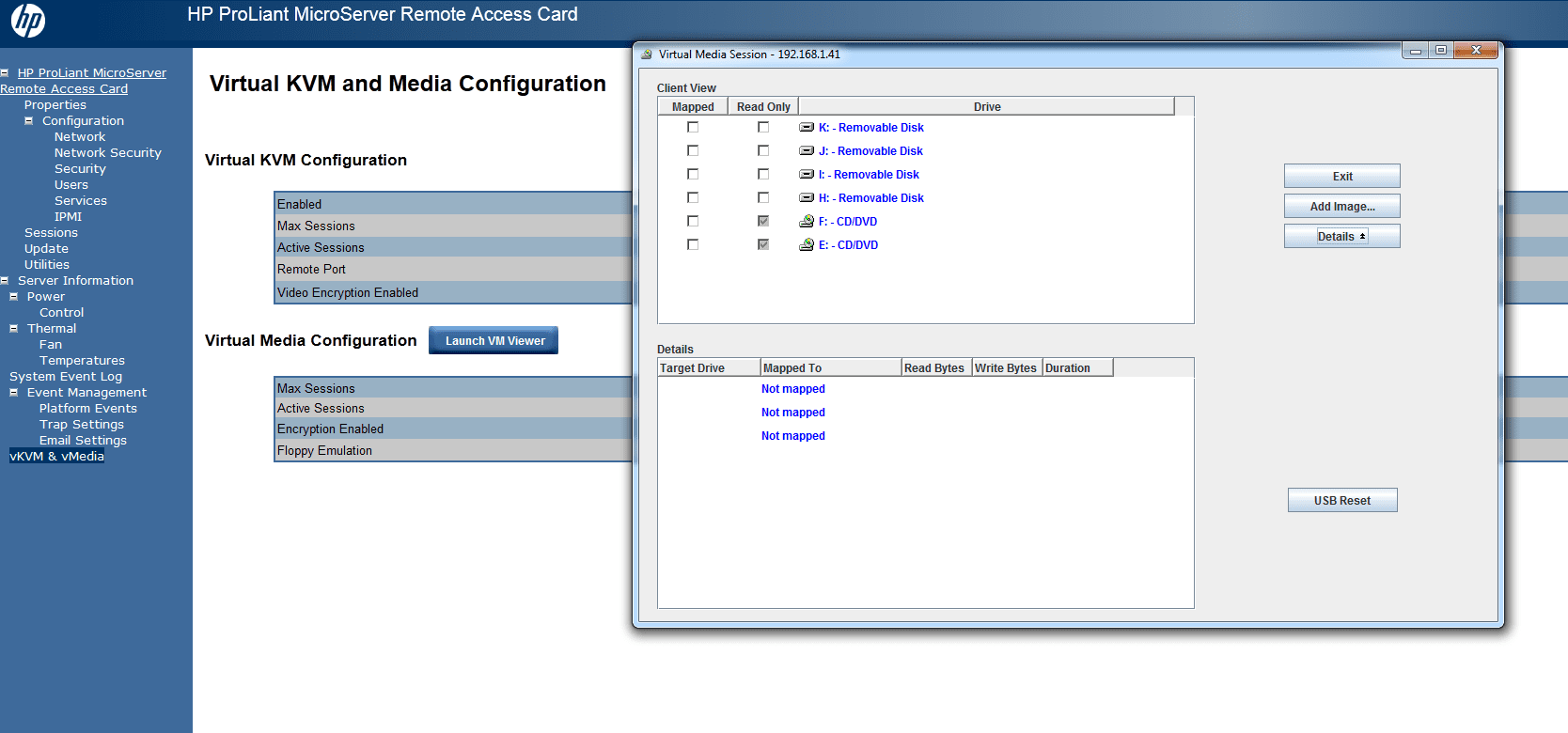Click the Add Image... button
This screenshot has width=1568, height=733.
[x=1342, y=206]
